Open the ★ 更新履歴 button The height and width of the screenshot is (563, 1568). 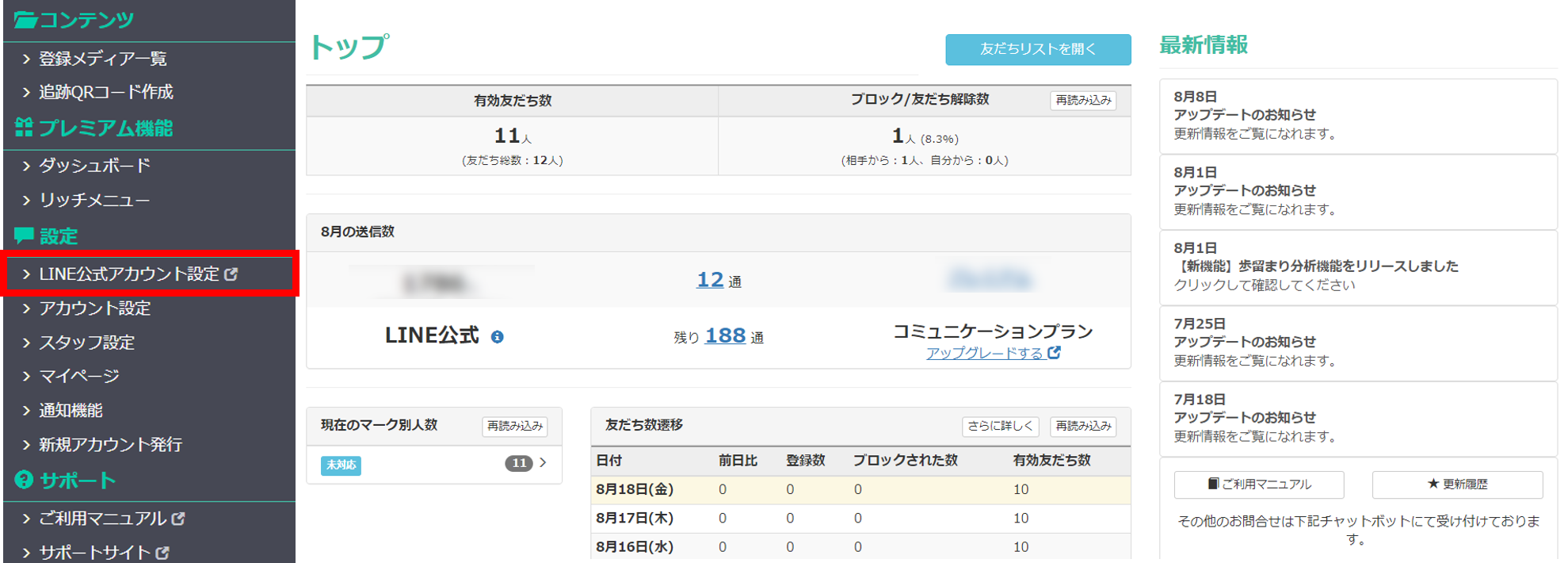(1456, 484)
